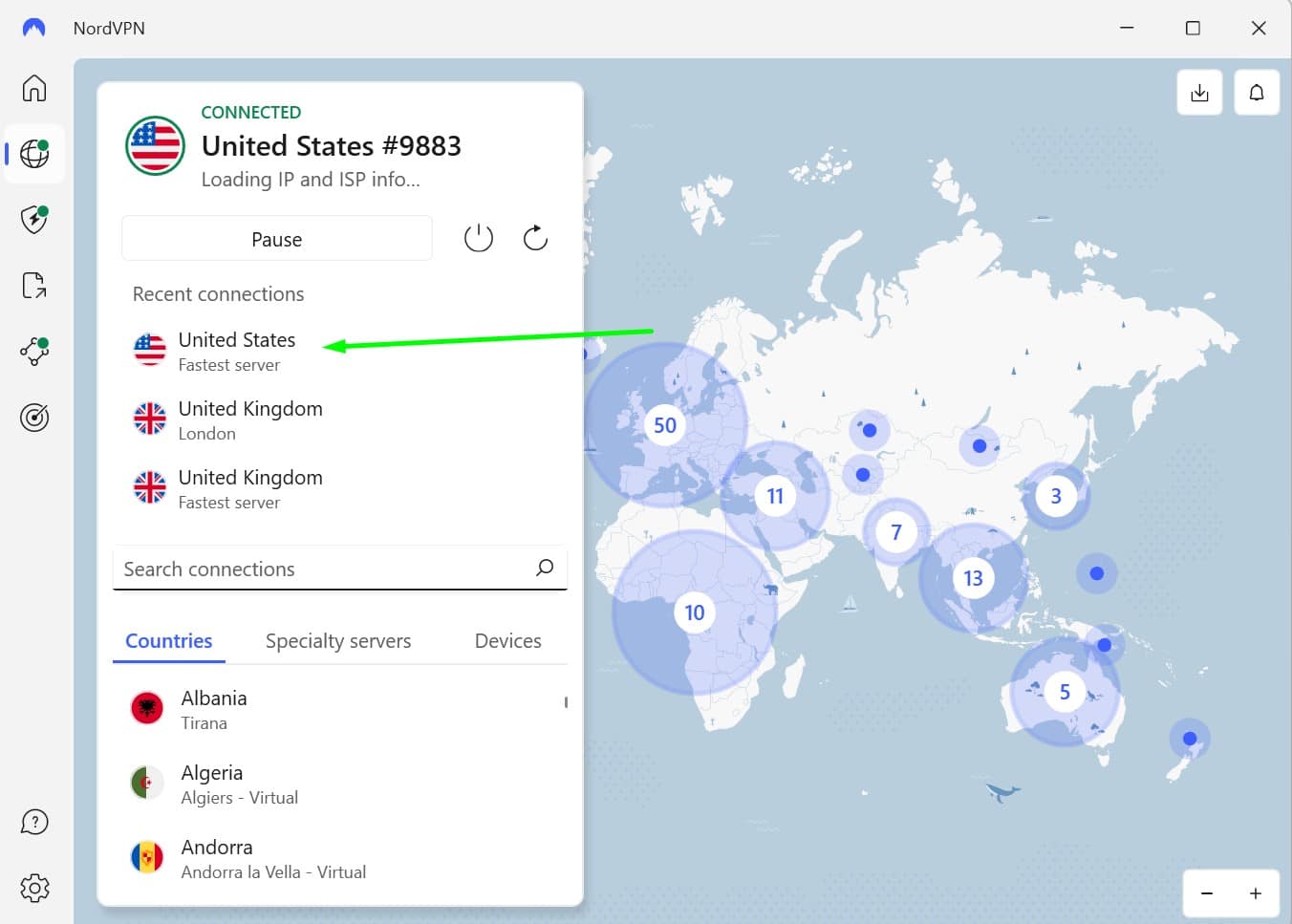1292x924 pixels.
Task: Click the Europe cluster marked 50
Action: point(665,425)
